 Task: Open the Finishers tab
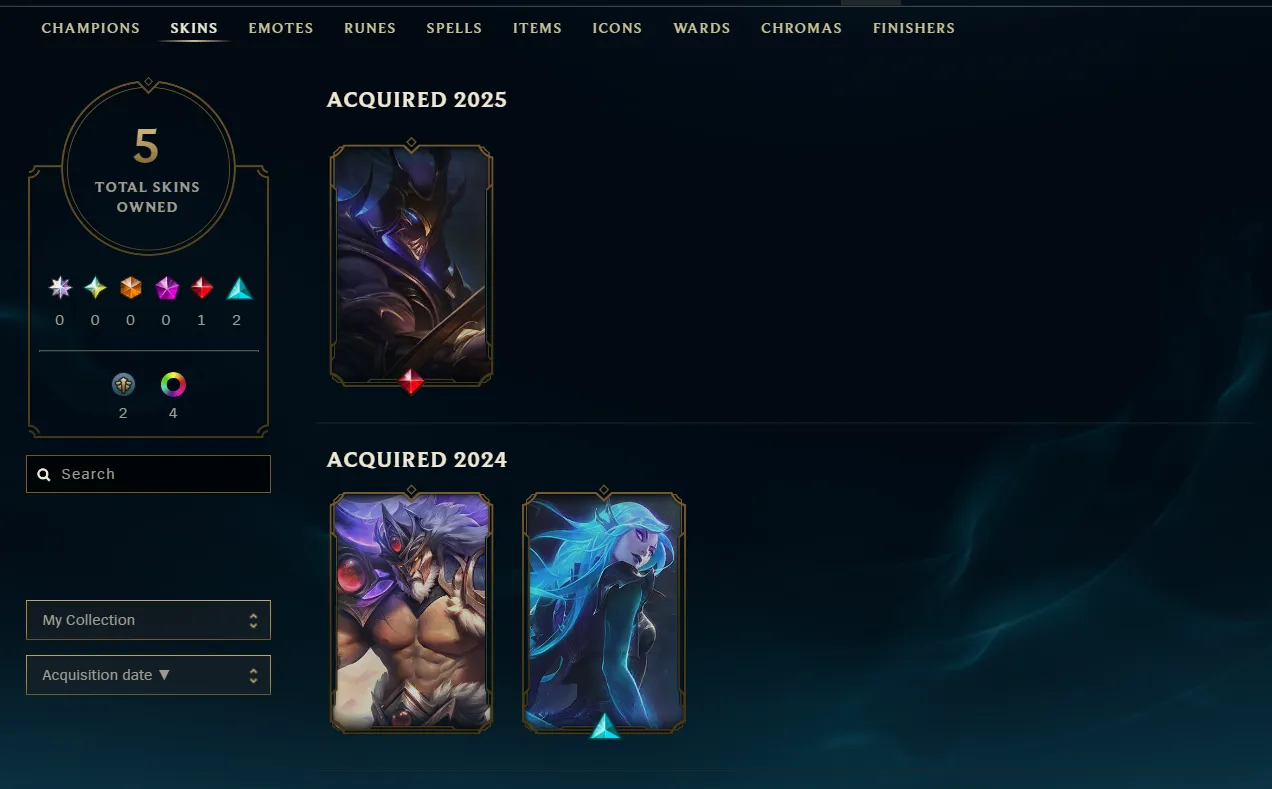pyautogui.click(x=914, y=28)
